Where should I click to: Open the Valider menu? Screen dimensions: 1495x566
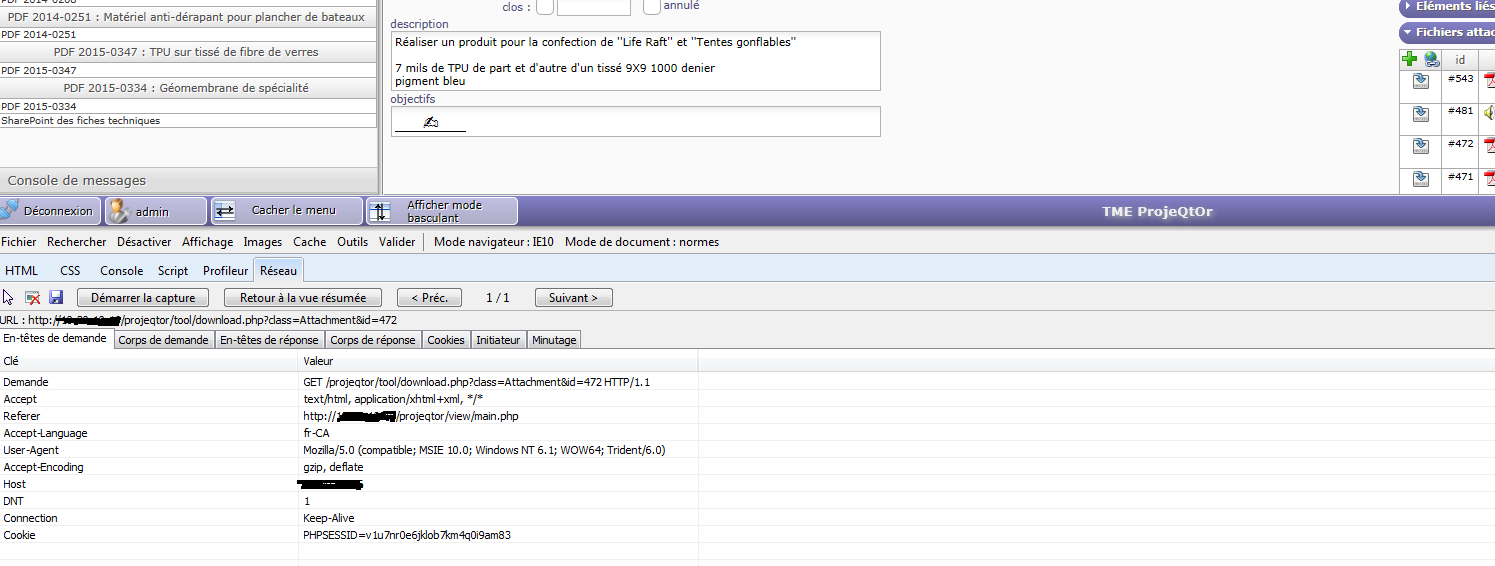click(x=397, y=242)
